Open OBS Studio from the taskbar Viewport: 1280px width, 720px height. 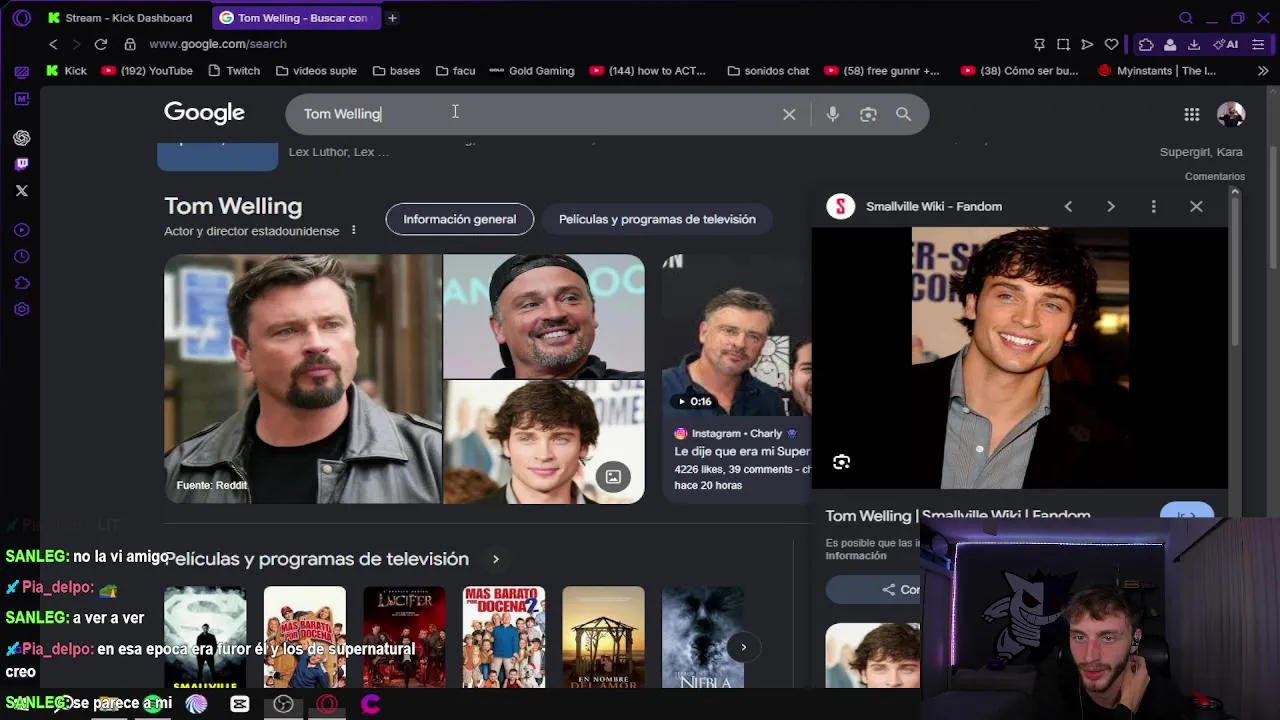(x=284, y=704)
